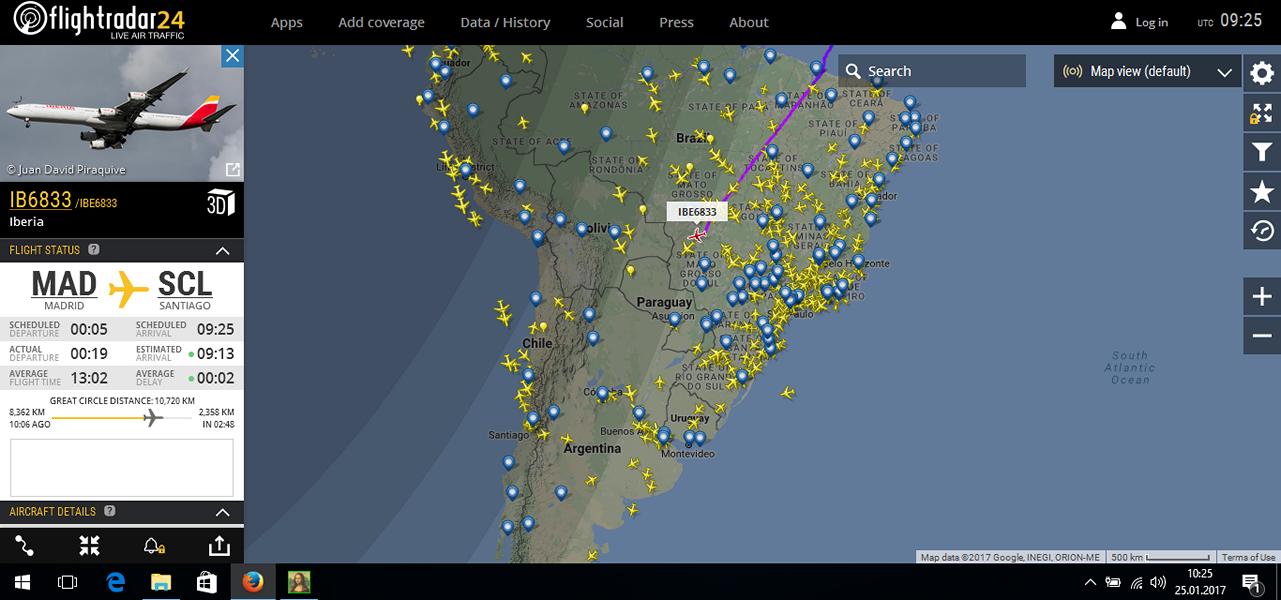Viewport: 1281px width, 600px height.
Task: Open the volume control in system tray
Action: pyautogui.click(x=1158, y=582)
